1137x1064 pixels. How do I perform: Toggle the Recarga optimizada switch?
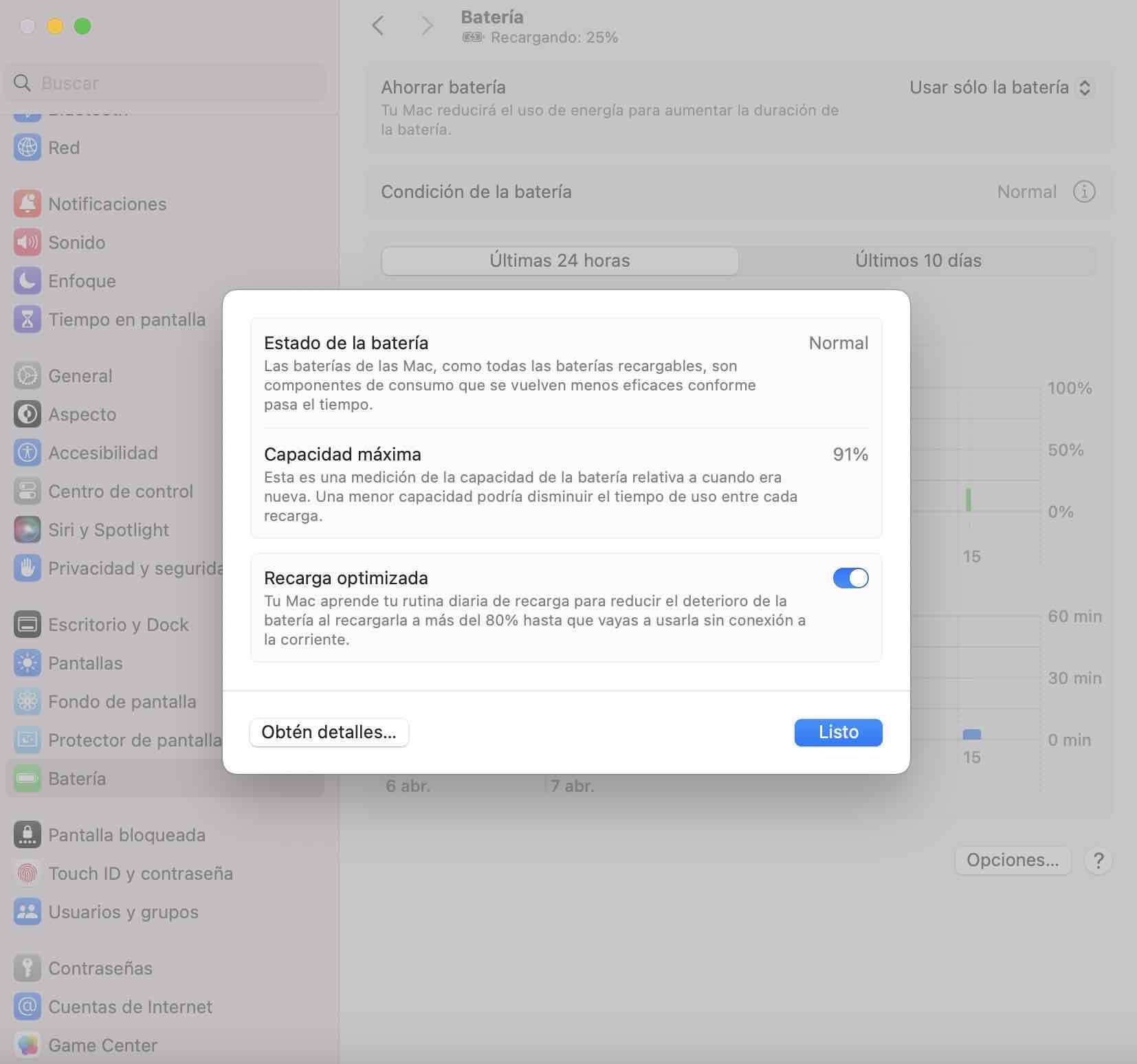(850, 578)
